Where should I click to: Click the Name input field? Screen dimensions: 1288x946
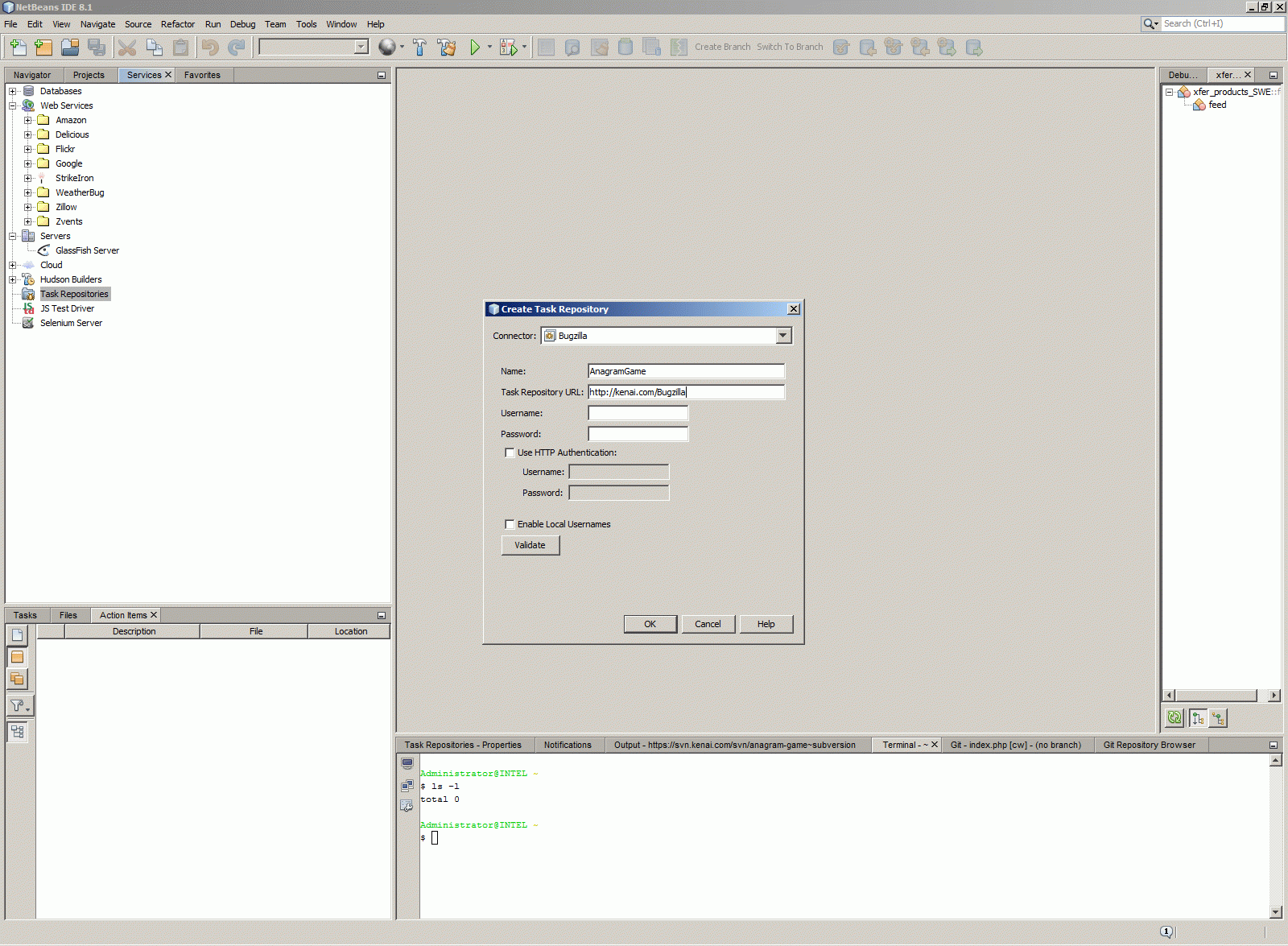tap(687, 371)
